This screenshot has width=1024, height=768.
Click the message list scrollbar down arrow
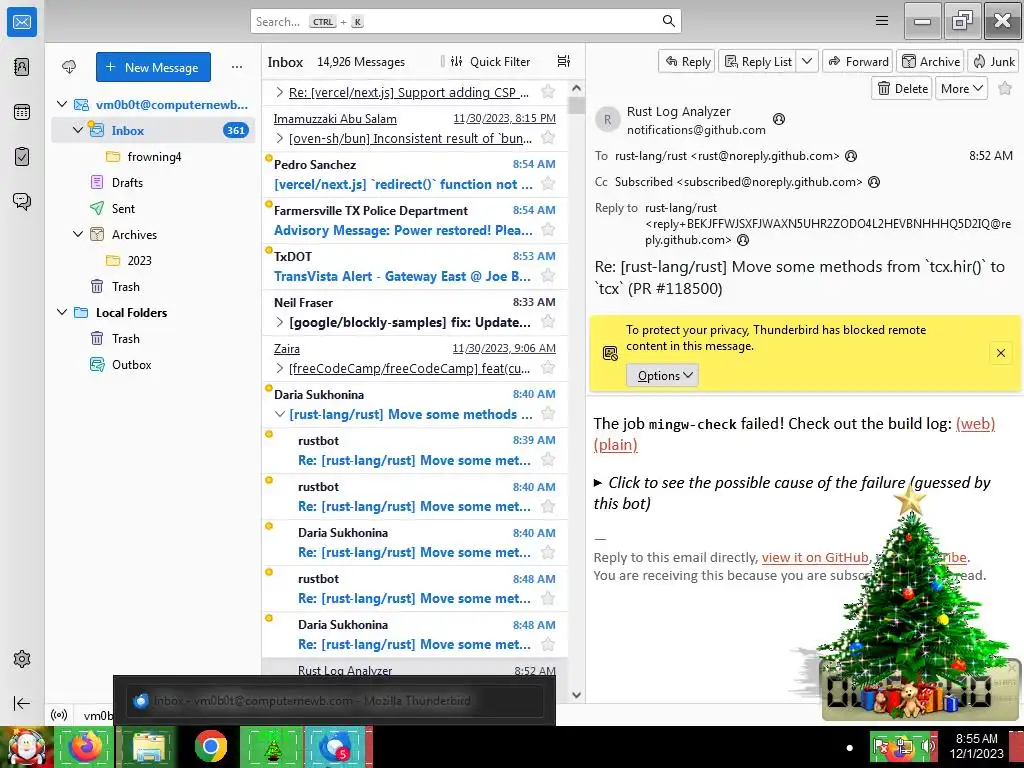coord(576,695)
